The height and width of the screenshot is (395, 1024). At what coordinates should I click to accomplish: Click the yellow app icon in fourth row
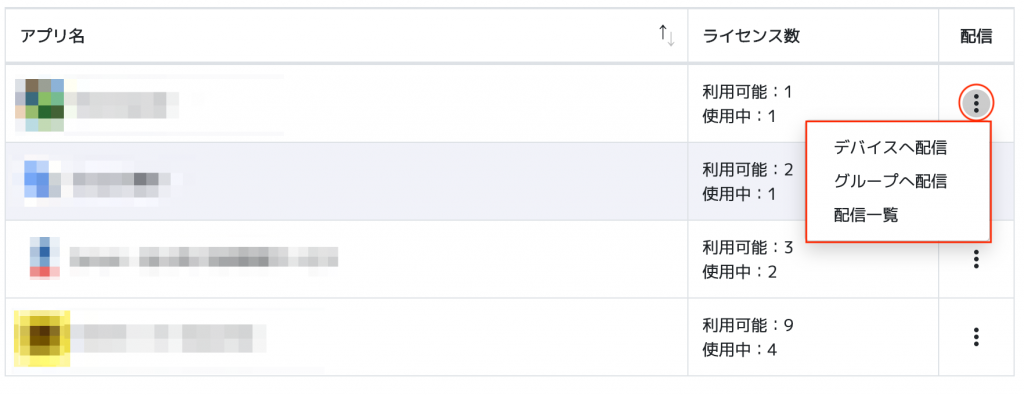point(42,338)
